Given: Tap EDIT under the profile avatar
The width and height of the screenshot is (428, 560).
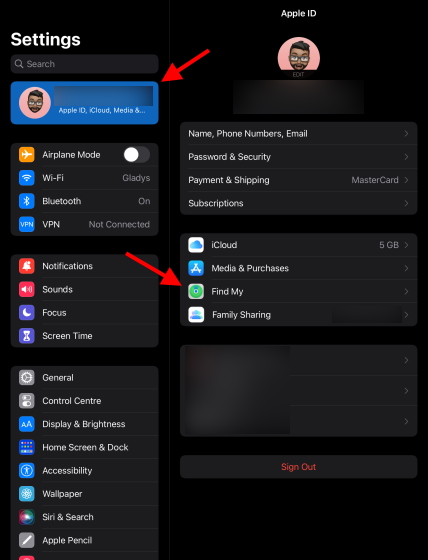Looking at the screenshot, I should click(x=299, y=75).
